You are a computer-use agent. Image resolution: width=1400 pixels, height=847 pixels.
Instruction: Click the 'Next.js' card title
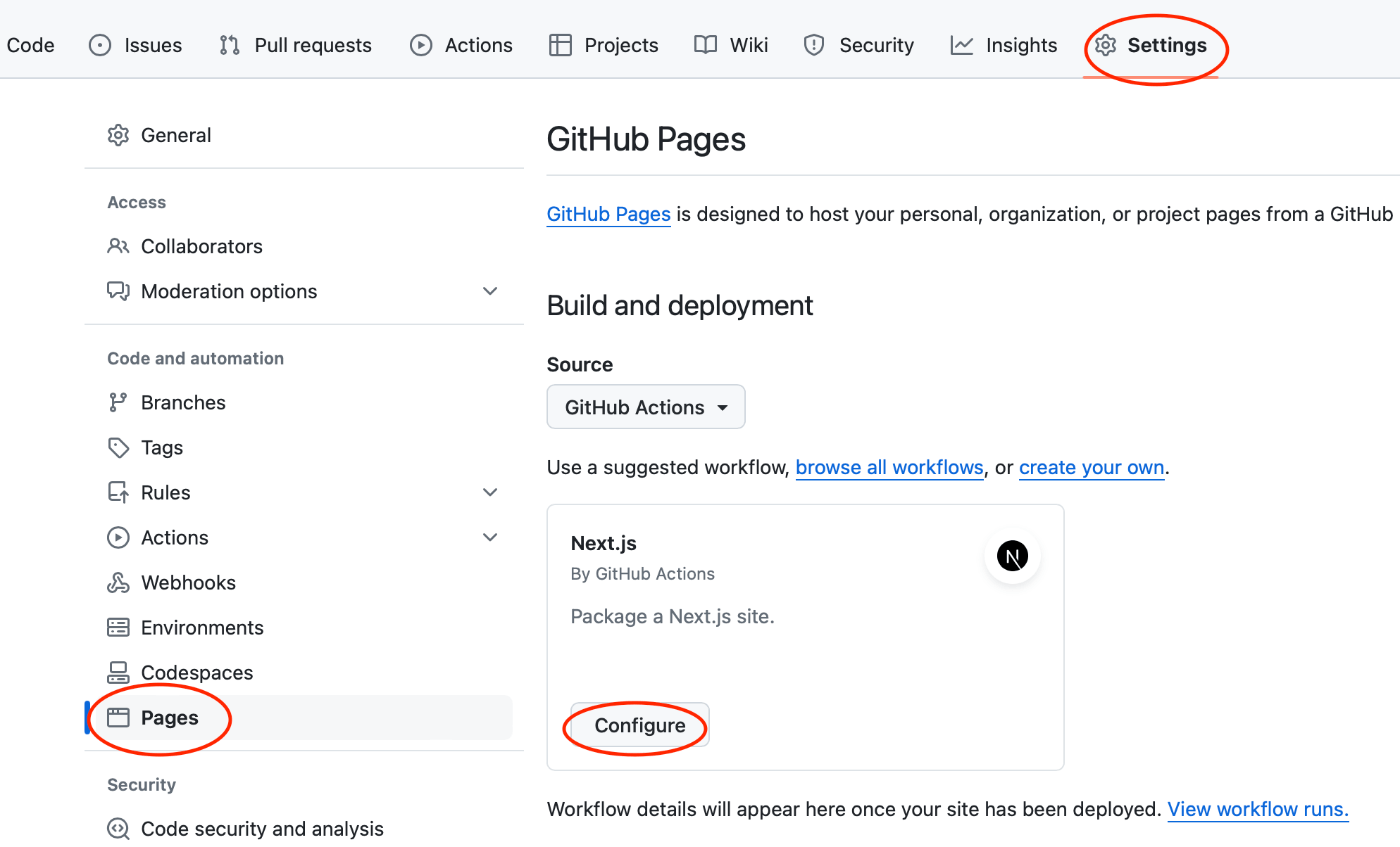603,543
